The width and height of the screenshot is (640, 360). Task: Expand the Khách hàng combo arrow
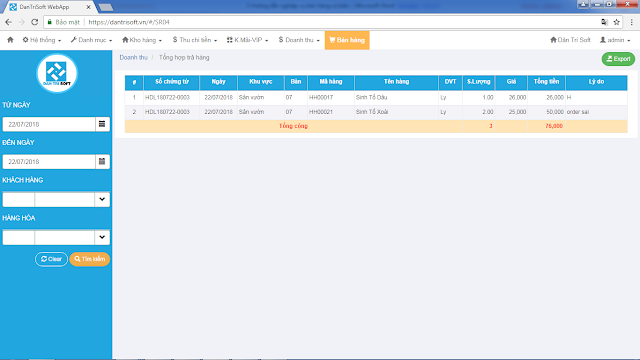[102, 199]
